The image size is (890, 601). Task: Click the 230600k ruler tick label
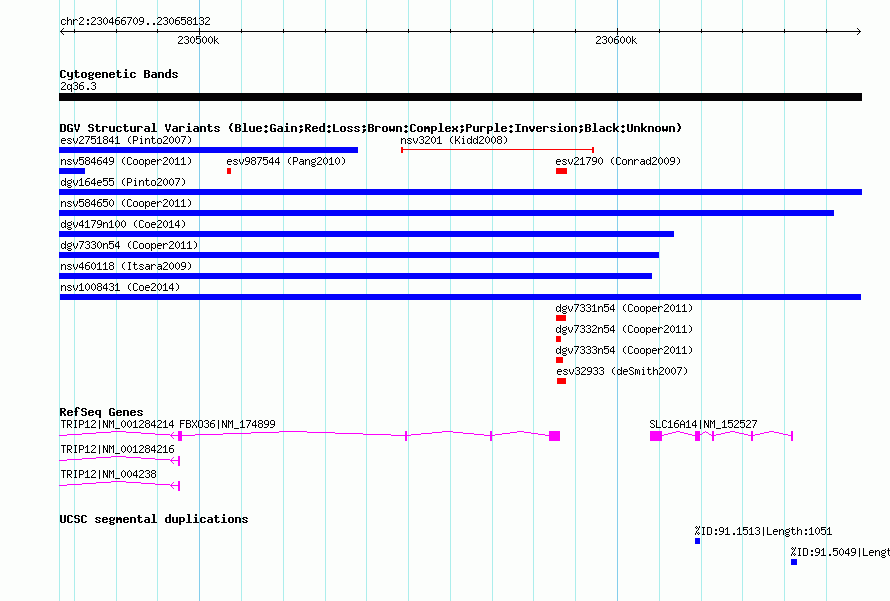tap(616, 40)
